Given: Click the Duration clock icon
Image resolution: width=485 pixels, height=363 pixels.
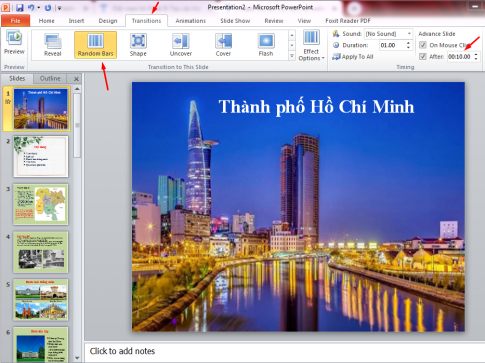Looking at the screenshot, I should point(336,45).
